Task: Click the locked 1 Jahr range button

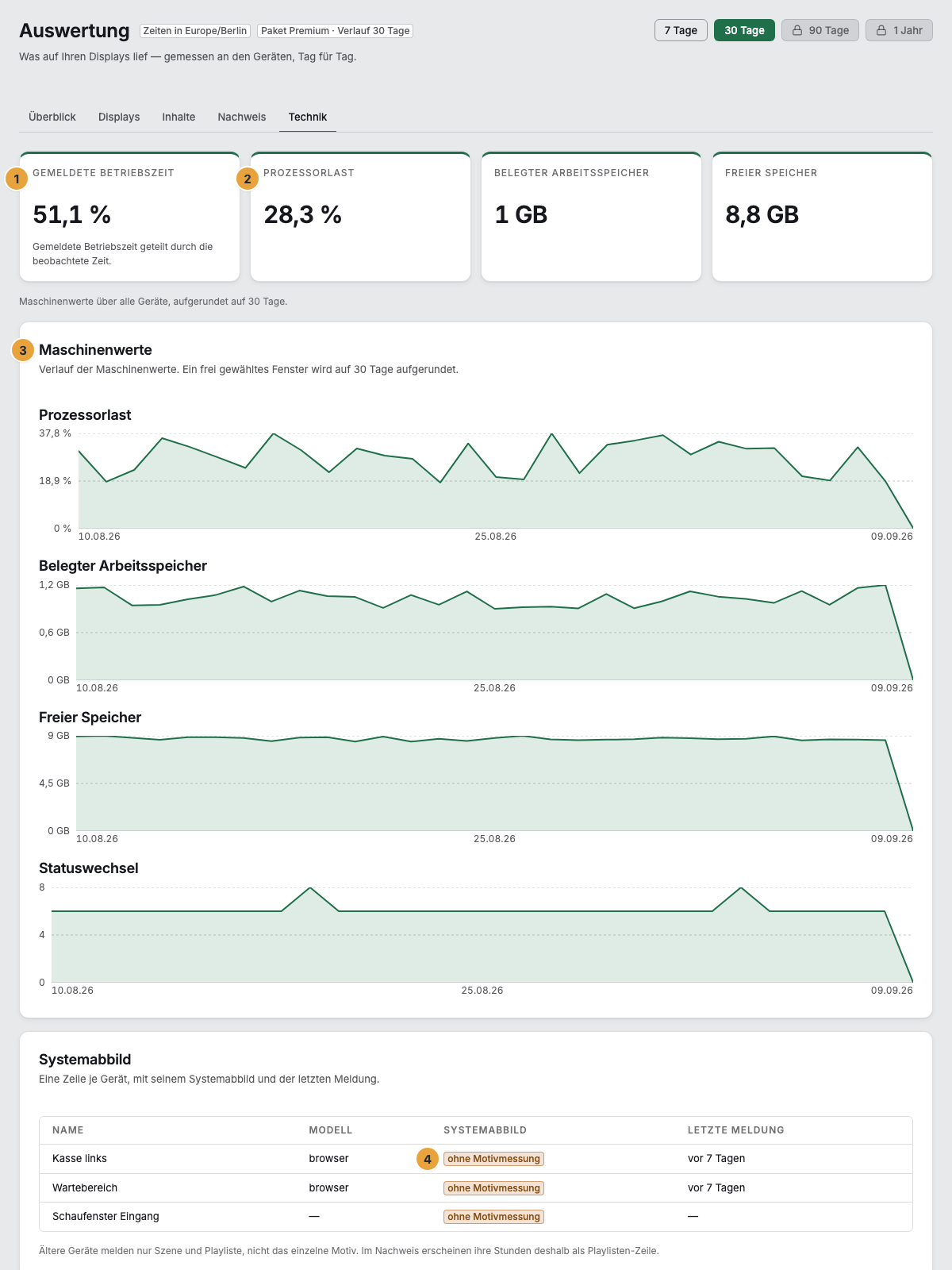Action: point(899,30)
